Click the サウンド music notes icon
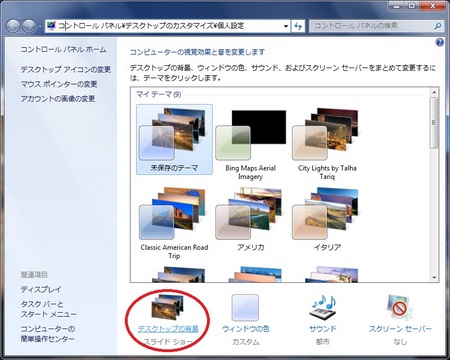The image size is (450, 360). [323, 307]
